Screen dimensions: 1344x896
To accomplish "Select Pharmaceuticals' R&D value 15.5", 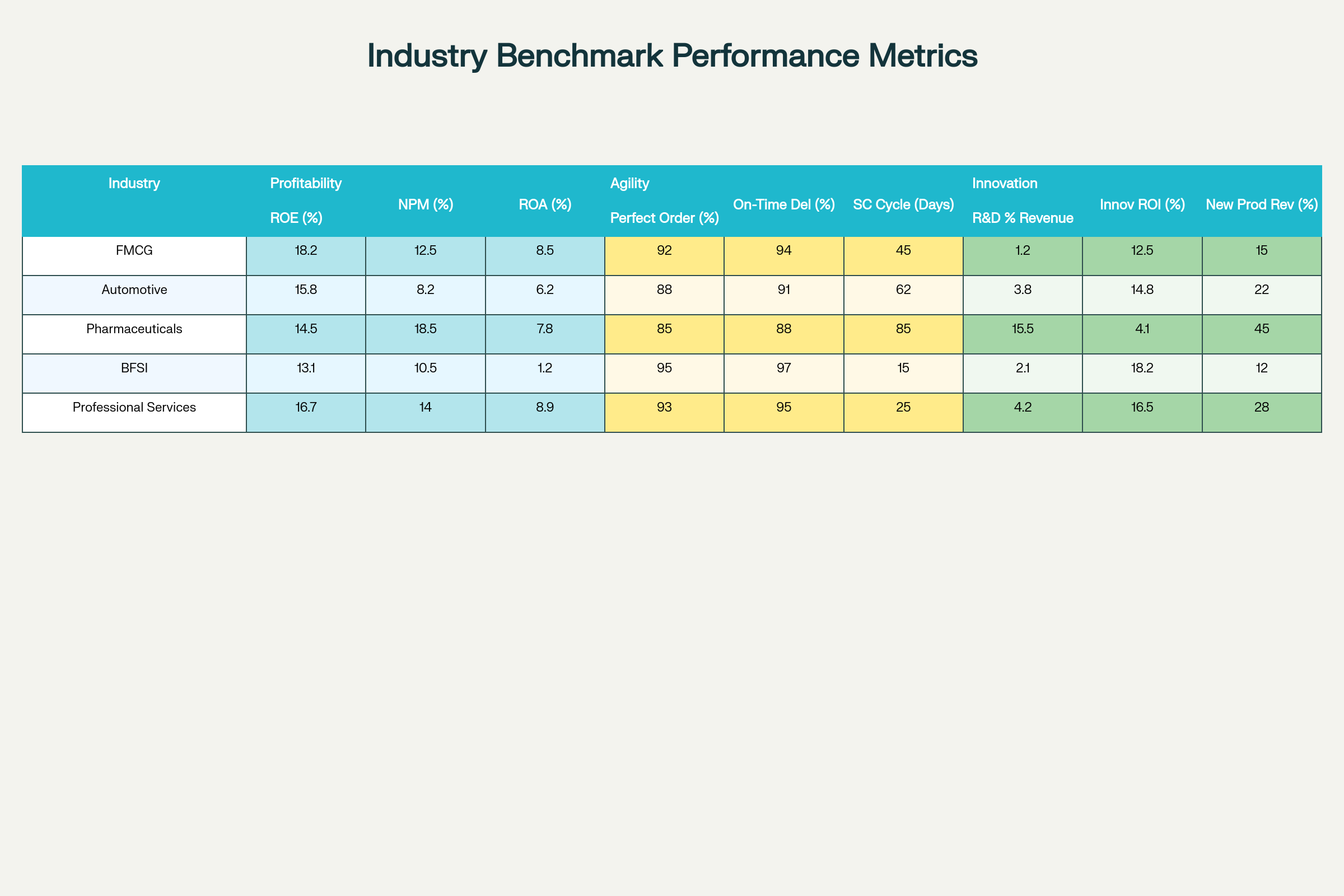I will tap(1023, 329).
